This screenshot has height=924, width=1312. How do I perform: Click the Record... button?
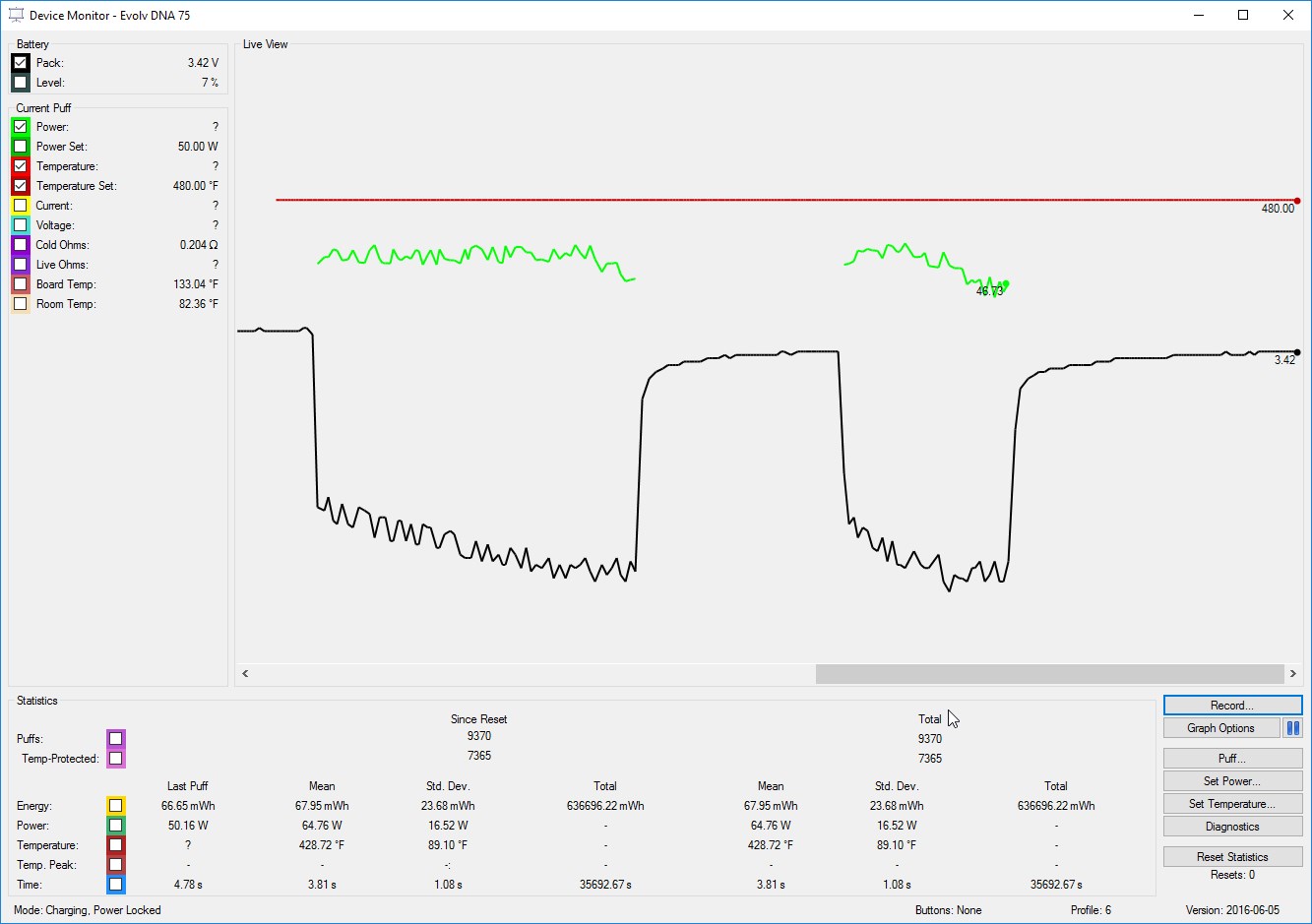[1232, 706]
